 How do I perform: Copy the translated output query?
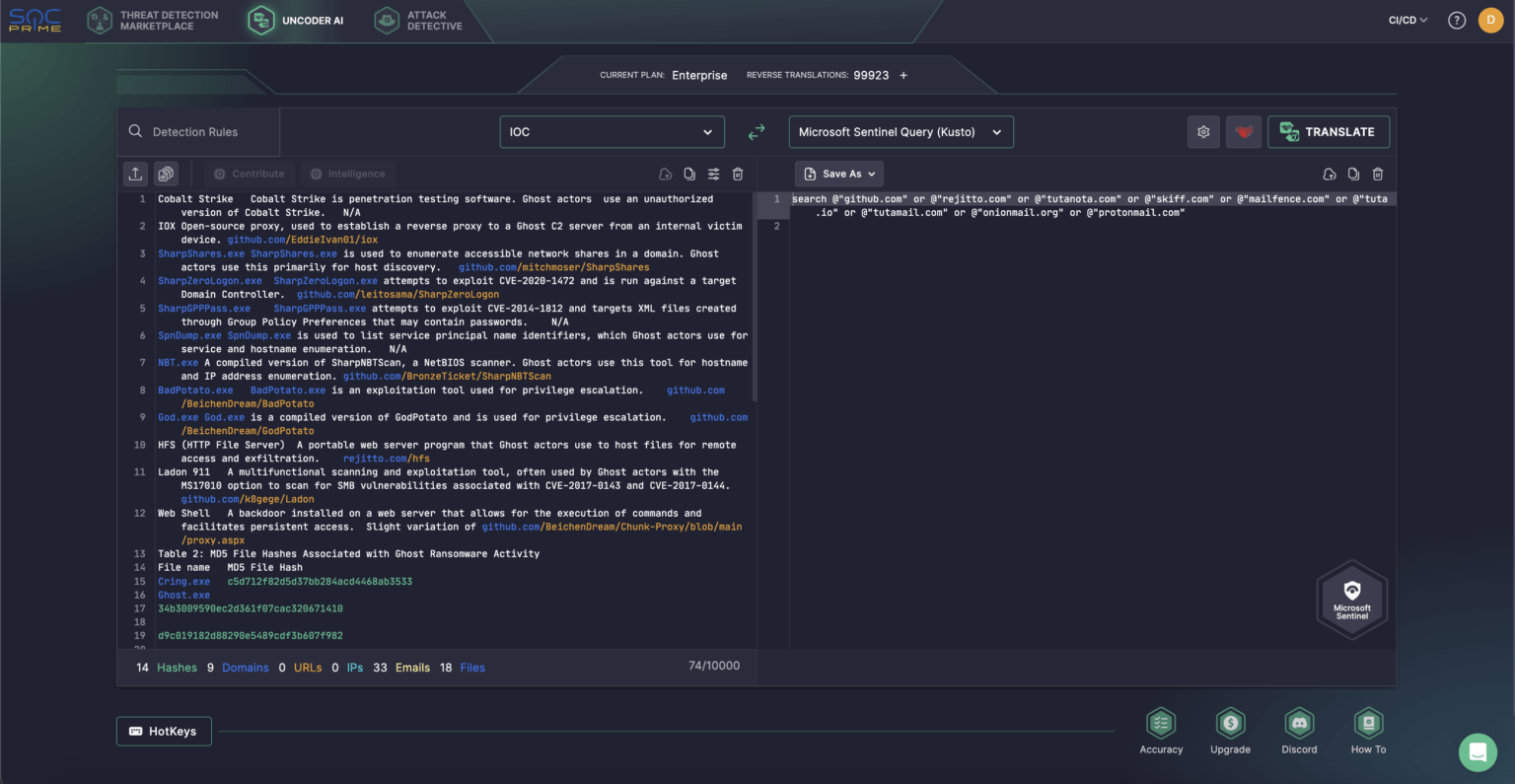[x=1353, y=175]
